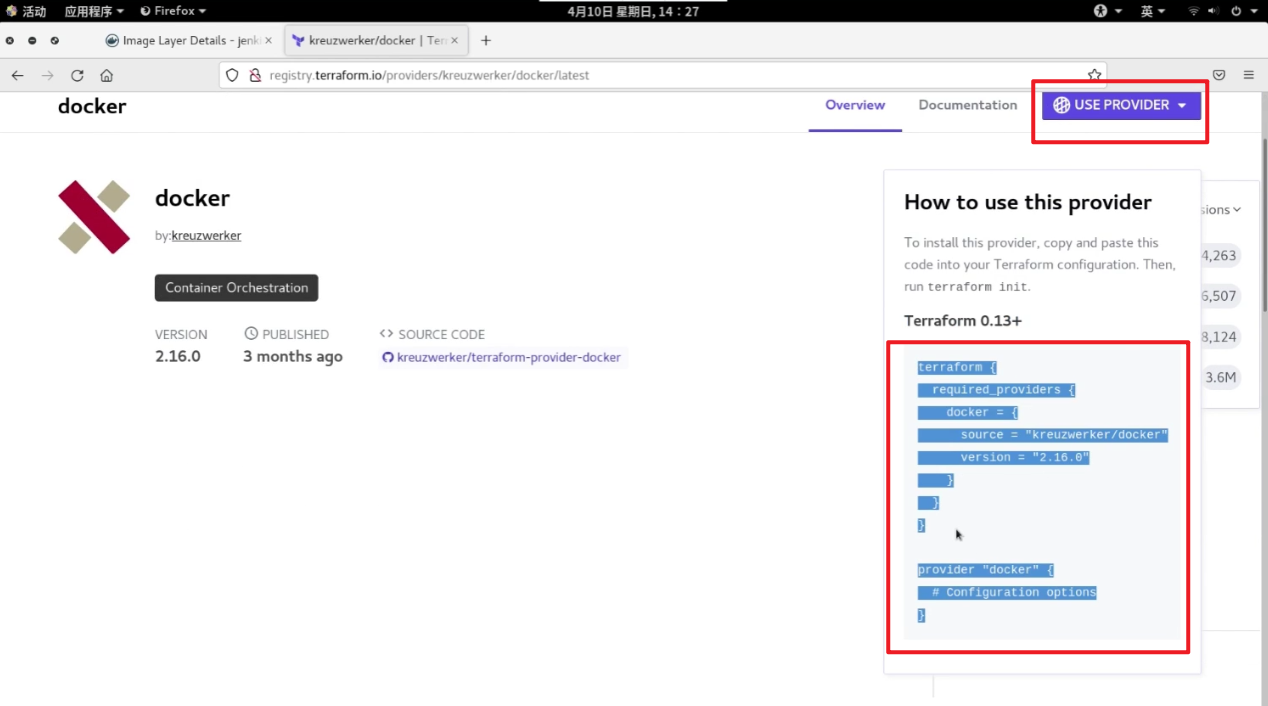The height and width of the screenshot is (706, 1268).
Task: Expand the 应用程序 applications menu
Action: [94, 11]
